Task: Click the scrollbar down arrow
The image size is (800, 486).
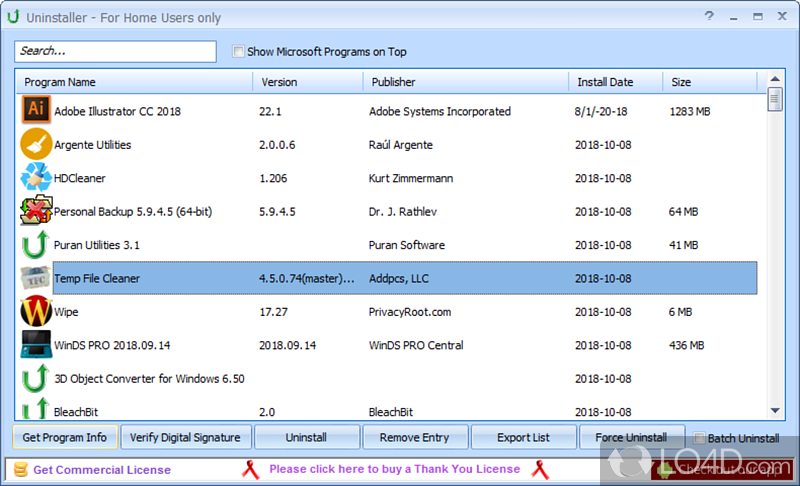Action: tap(775, 411)
